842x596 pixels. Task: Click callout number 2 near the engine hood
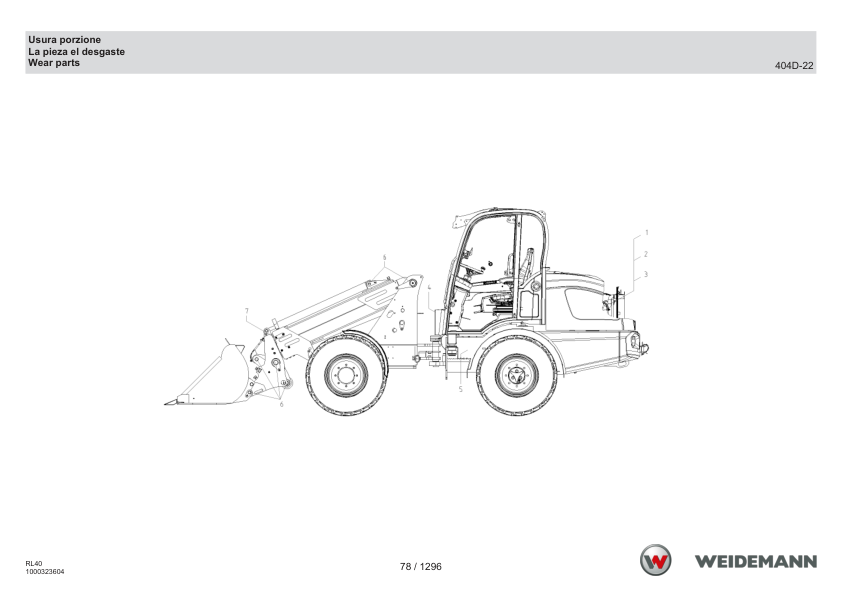point(646,254)
